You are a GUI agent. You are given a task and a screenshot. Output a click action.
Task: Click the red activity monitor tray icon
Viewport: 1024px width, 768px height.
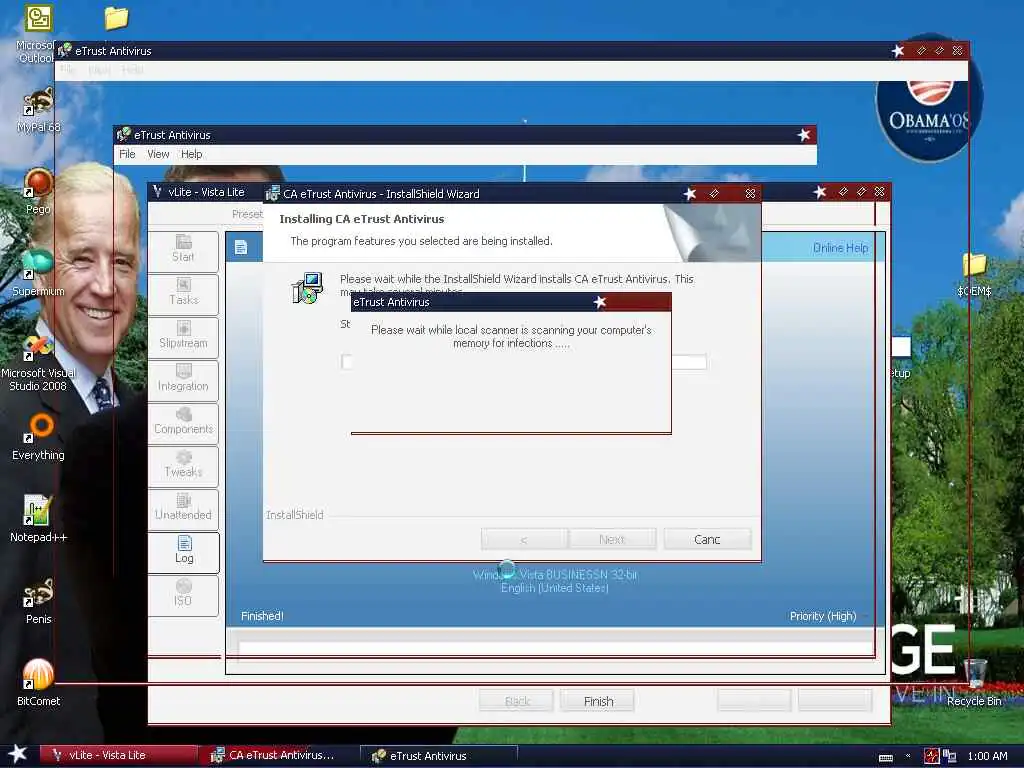(x=932, y=756)
